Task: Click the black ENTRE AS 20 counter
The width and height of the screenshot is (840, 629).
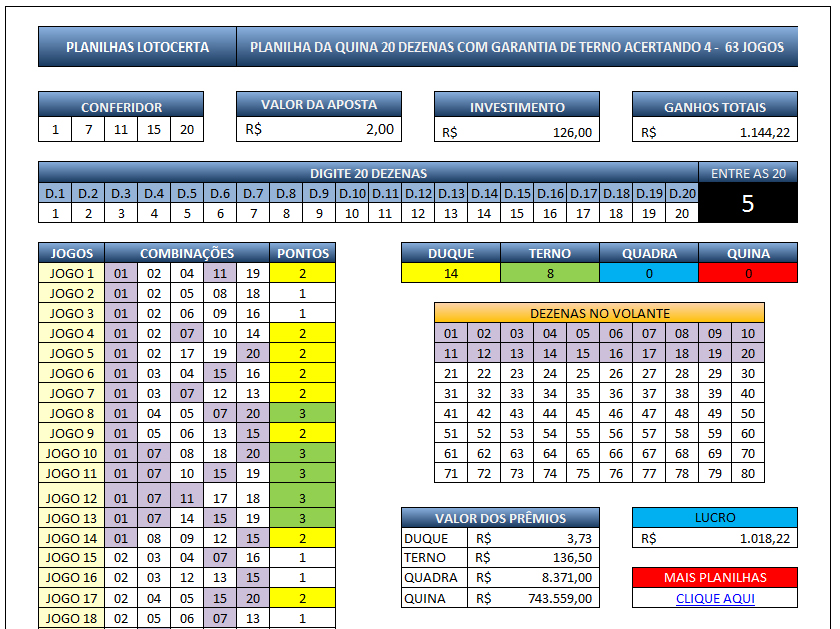Action: pyautogui.click(x=748, y=204)
